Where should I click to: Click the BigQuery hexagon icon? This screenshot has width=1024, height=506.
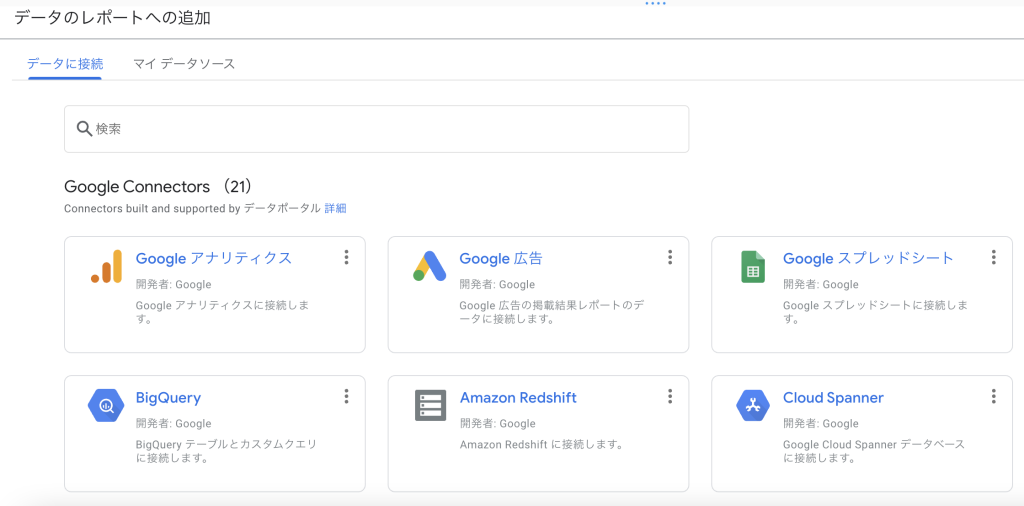[106, 406]
